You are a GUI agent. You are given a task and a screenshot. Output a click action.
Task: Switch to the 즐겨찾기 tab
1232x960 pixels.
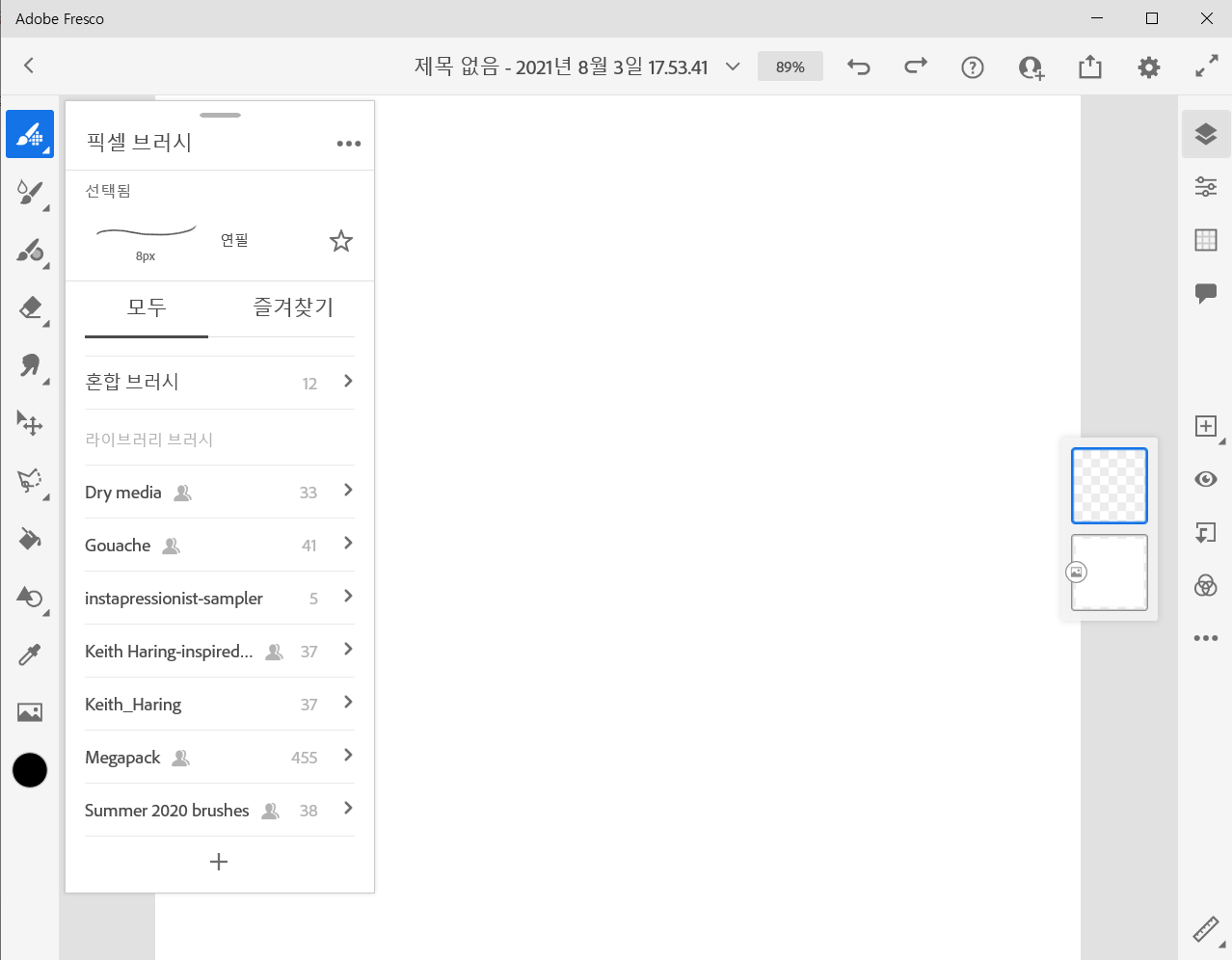click(x=293, y=308)
